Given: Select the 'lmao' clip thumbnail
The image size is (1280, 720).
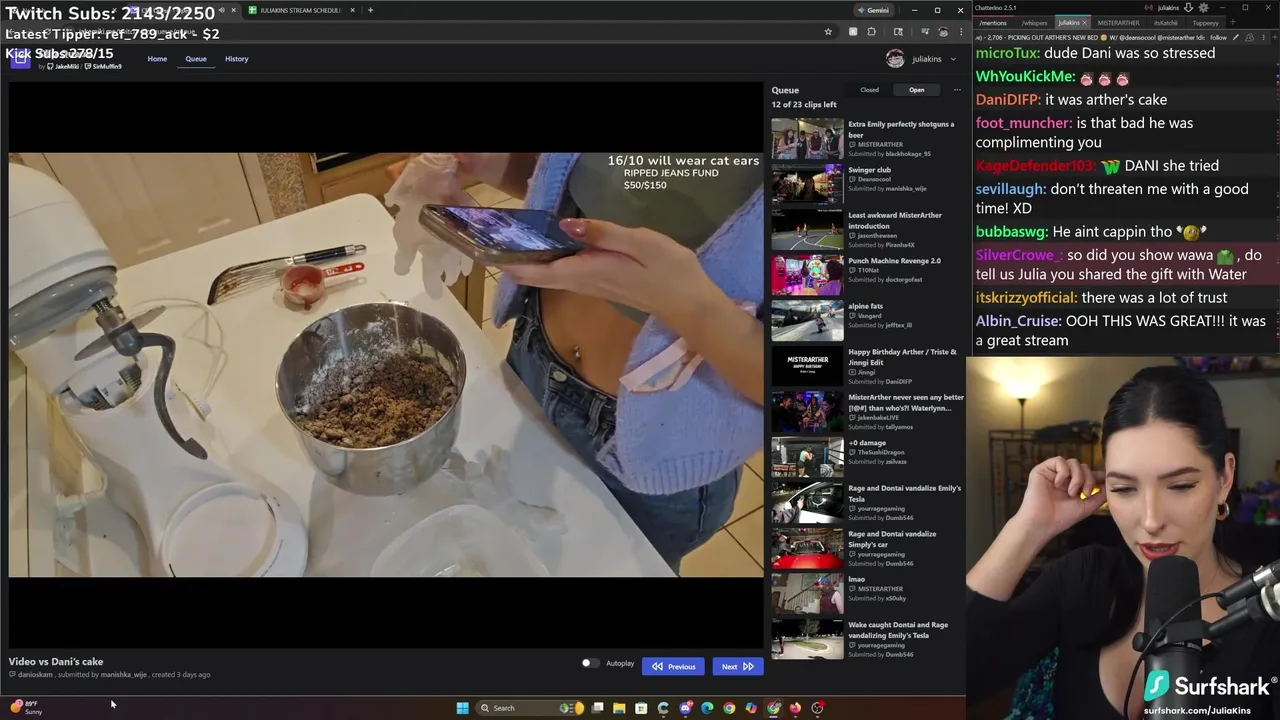Looking at the screenshot, I should coord(807,594).
